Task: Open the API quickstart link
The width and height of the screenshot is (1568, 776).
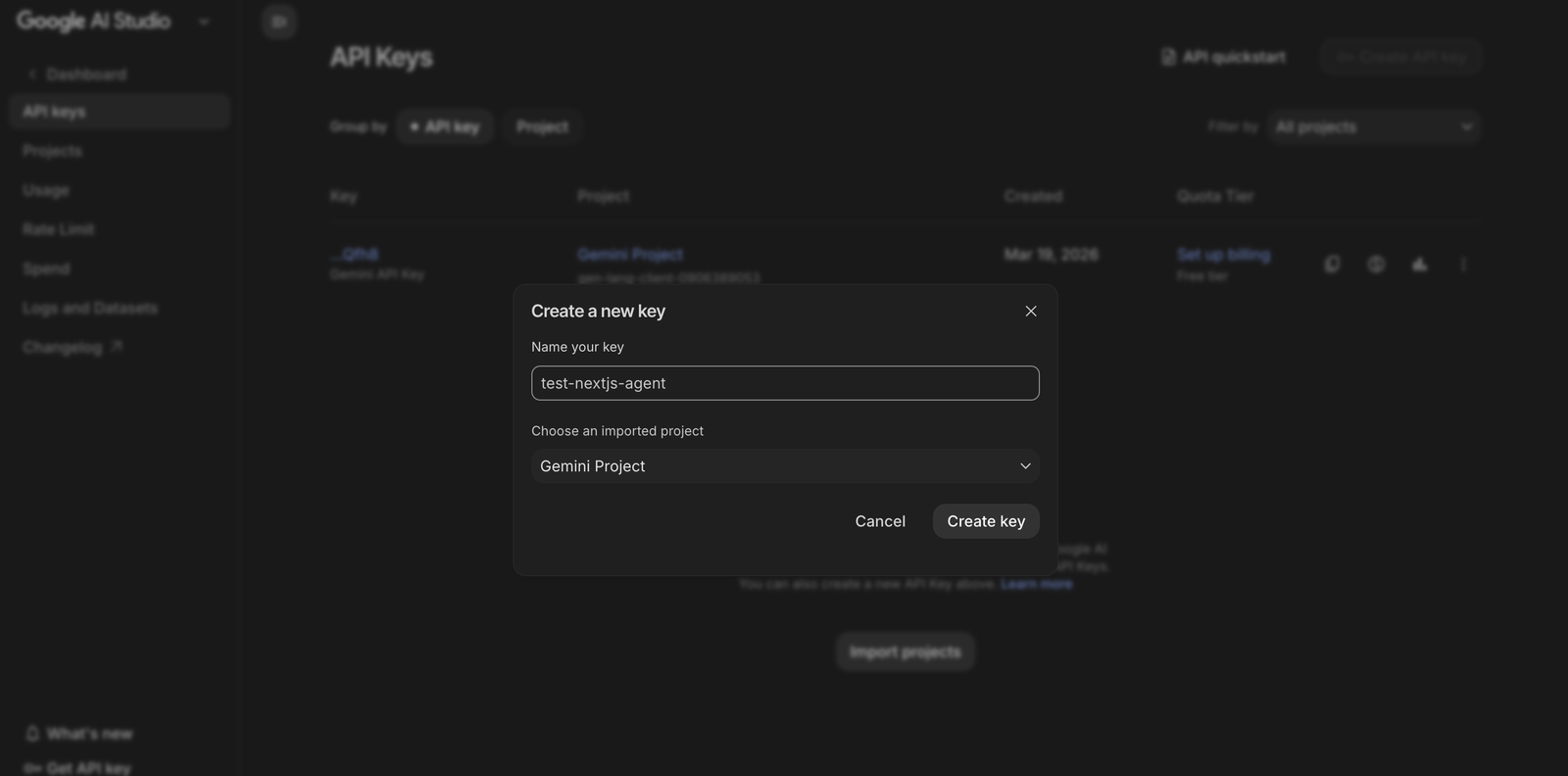Action: click(x=1223, y=57)
